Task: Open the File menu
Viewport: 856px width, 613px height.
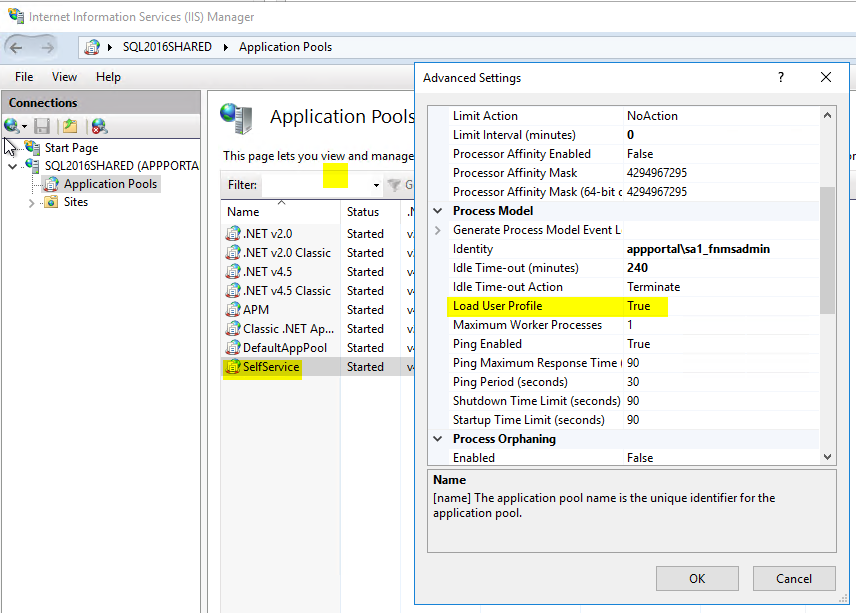Action: [24, 77]
